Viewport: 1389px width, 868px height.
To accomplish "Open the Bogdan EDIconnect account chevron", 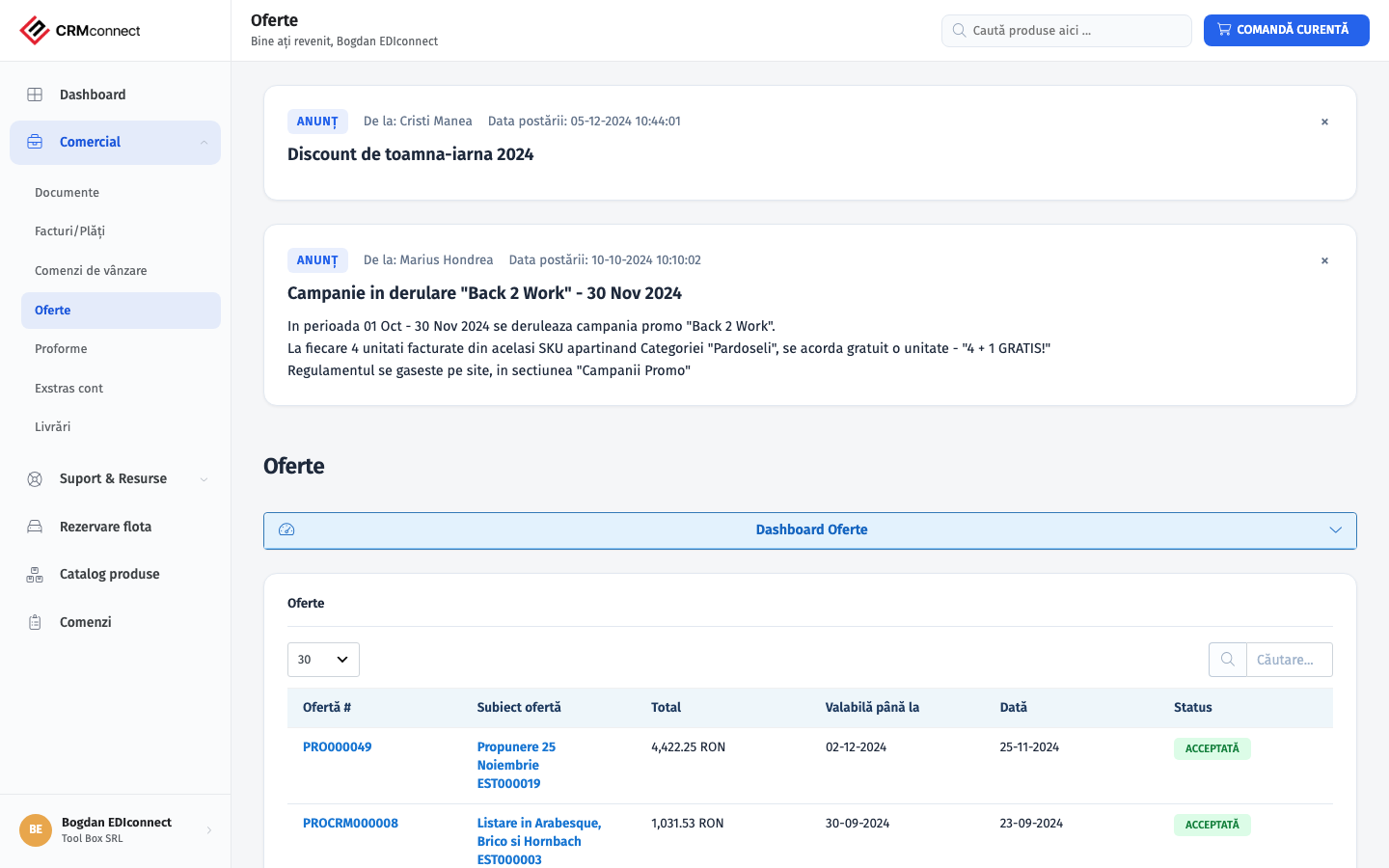I will pos(209,830).
